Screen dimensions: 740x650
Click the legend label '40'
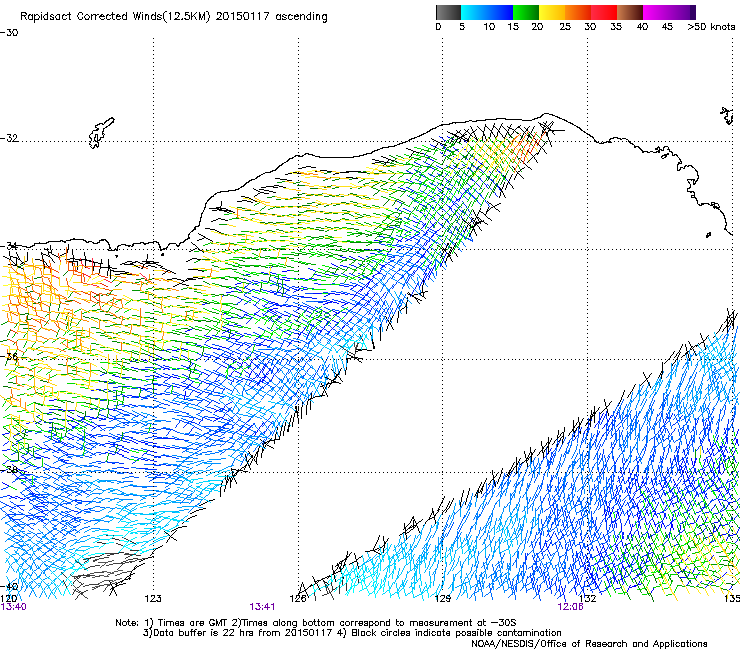click(642, 27)
